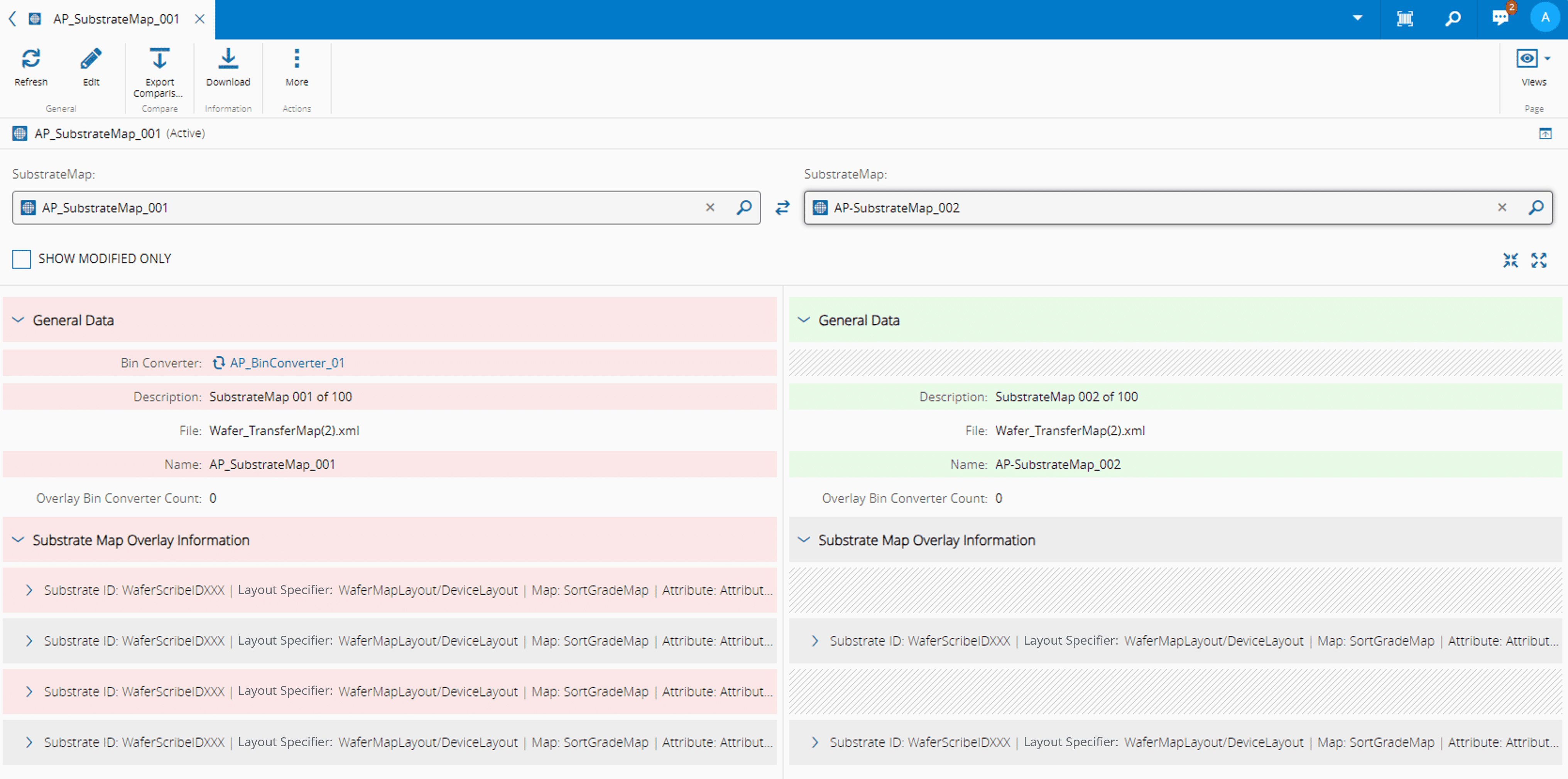Click the Refresh toolbar icon

click(30, 59)
